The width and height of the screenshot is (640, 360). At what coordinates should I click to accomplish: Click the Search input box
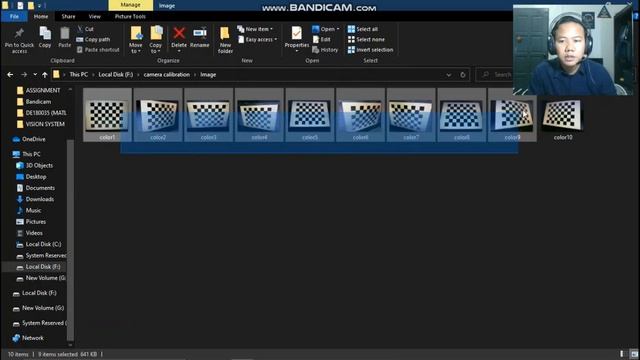coord(495,75)
